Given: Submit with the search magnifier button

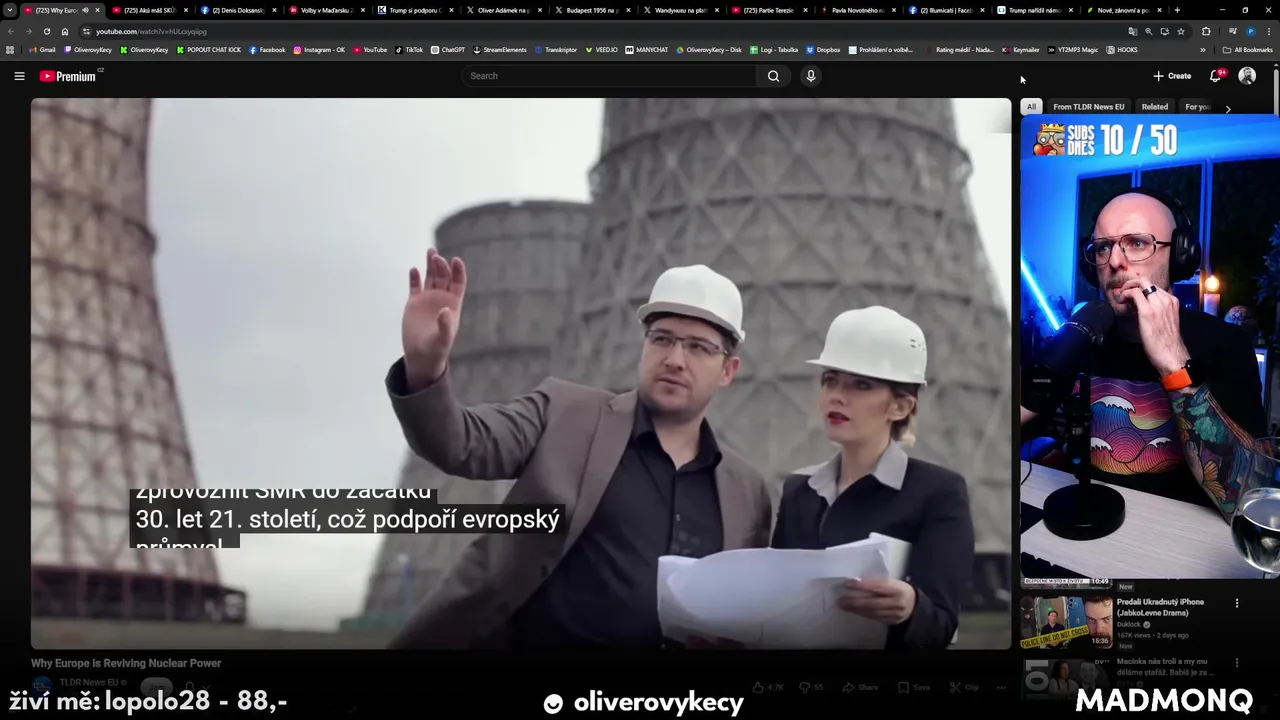Looking at the screenshot, I should point(773,76).
